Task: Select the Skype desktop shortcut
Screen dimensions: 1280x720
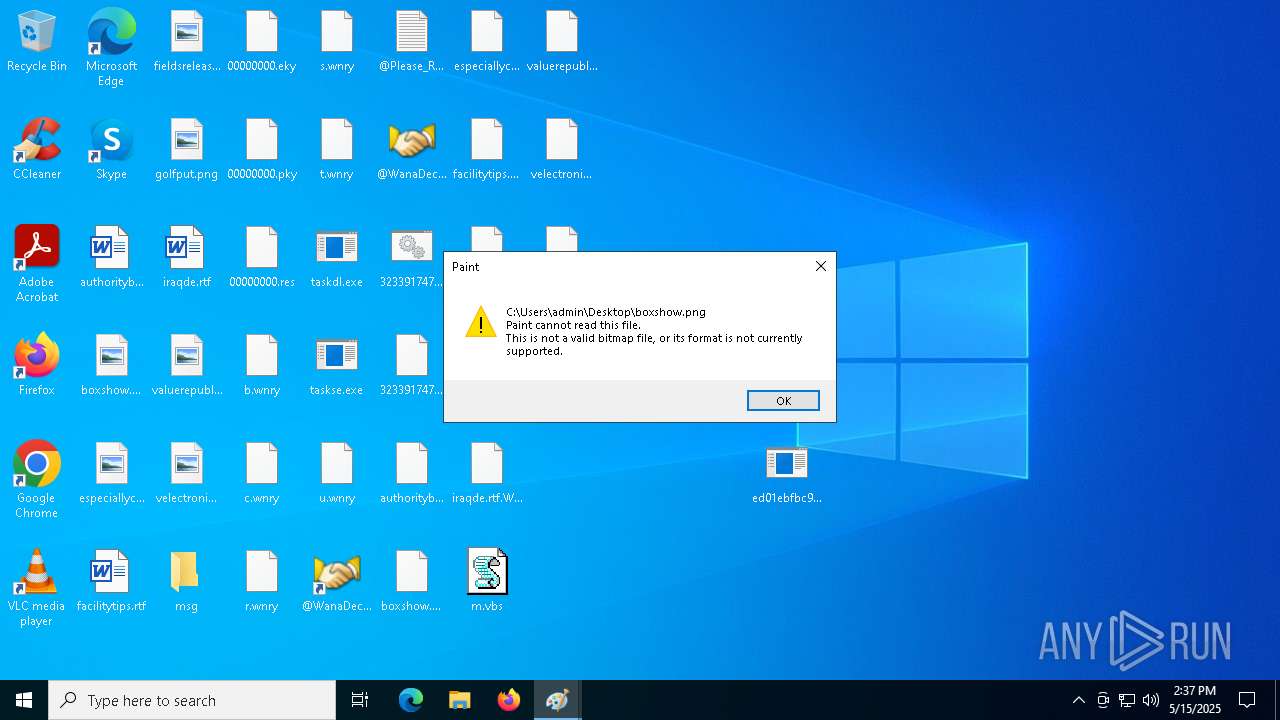Action: (111, 150)
